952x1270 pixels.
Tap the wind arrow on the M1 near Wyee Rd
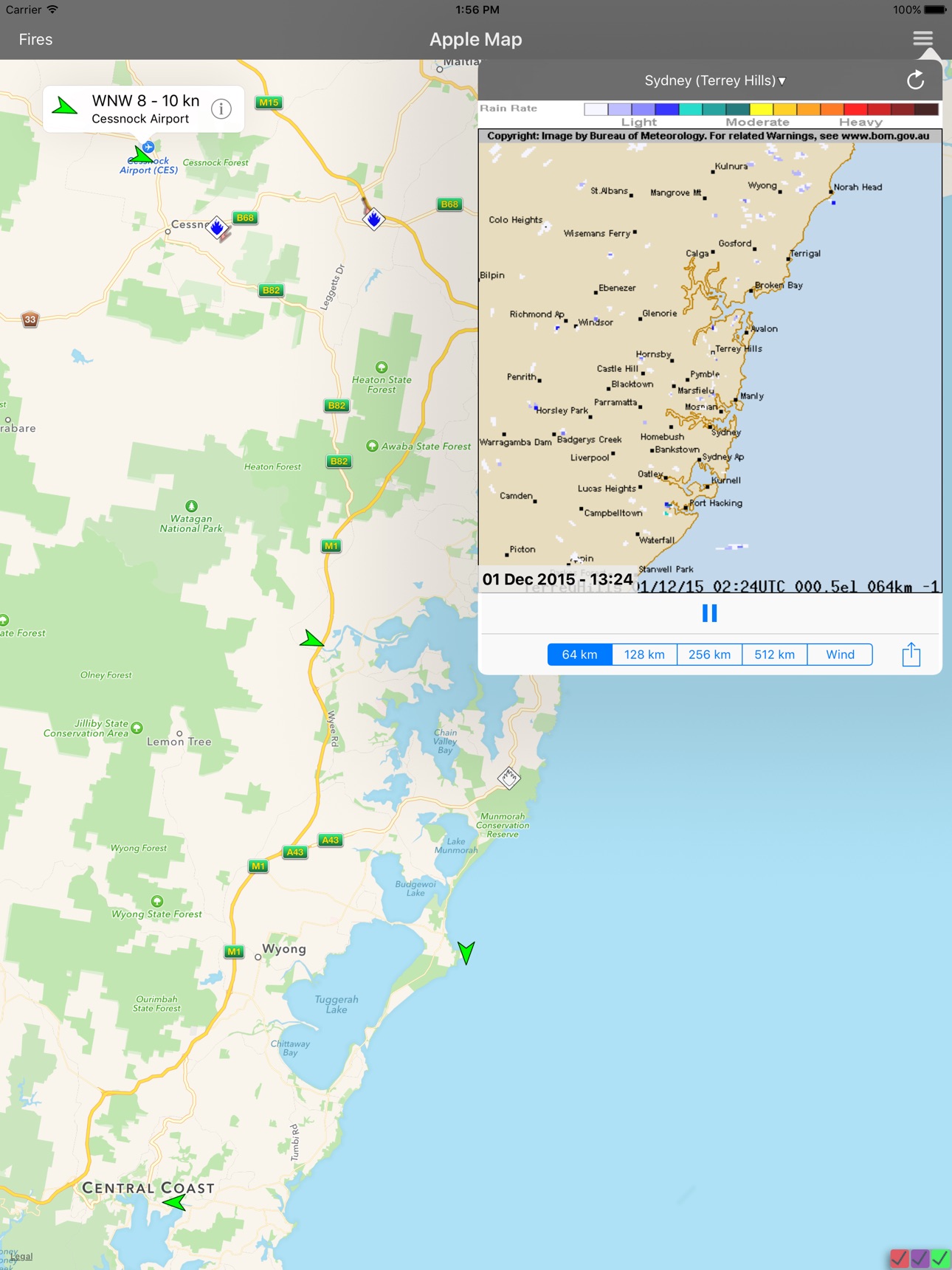(x=312, y=639)
